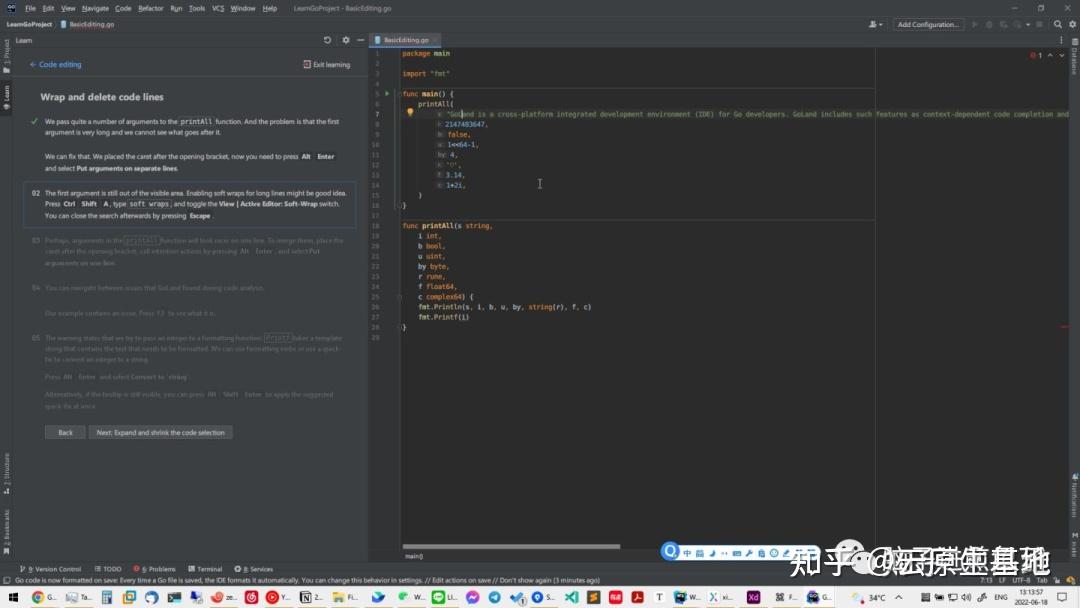
Task: Open the Add Configuration dropdown
Action: tap(928, 23)
